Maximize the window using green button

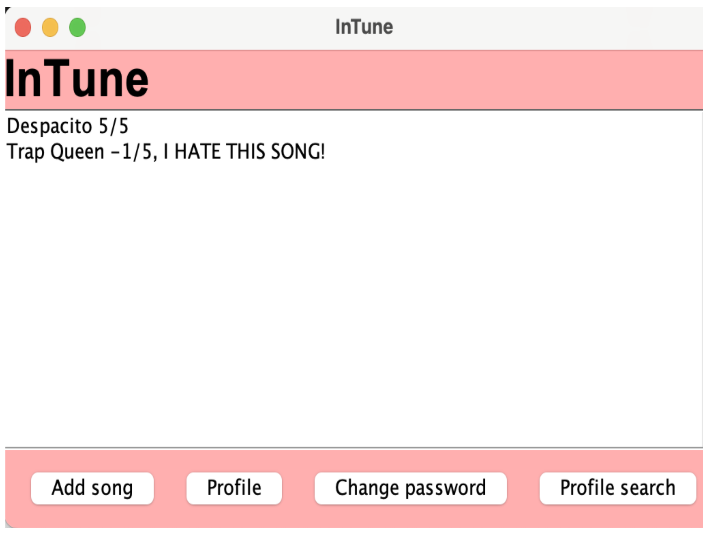77,28
